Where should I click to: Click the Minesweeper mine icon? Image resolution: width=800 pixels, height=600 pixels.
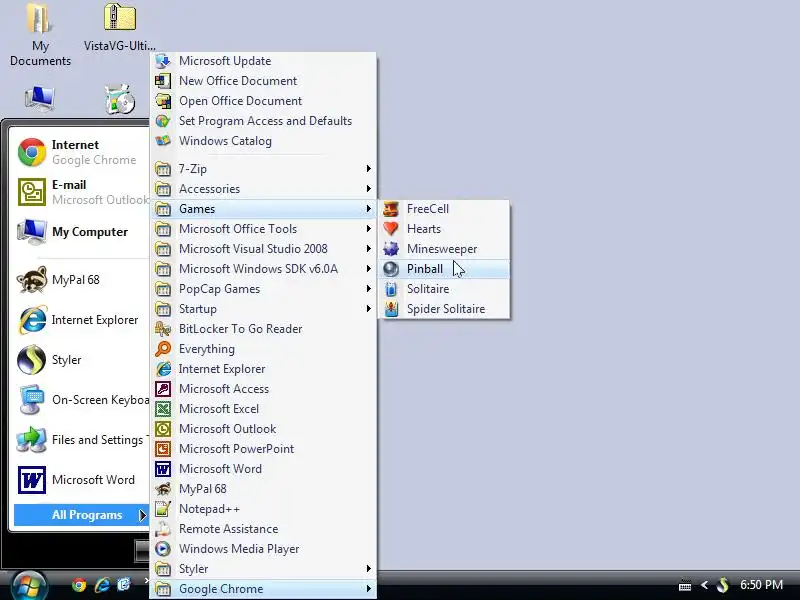coord(391,249)
